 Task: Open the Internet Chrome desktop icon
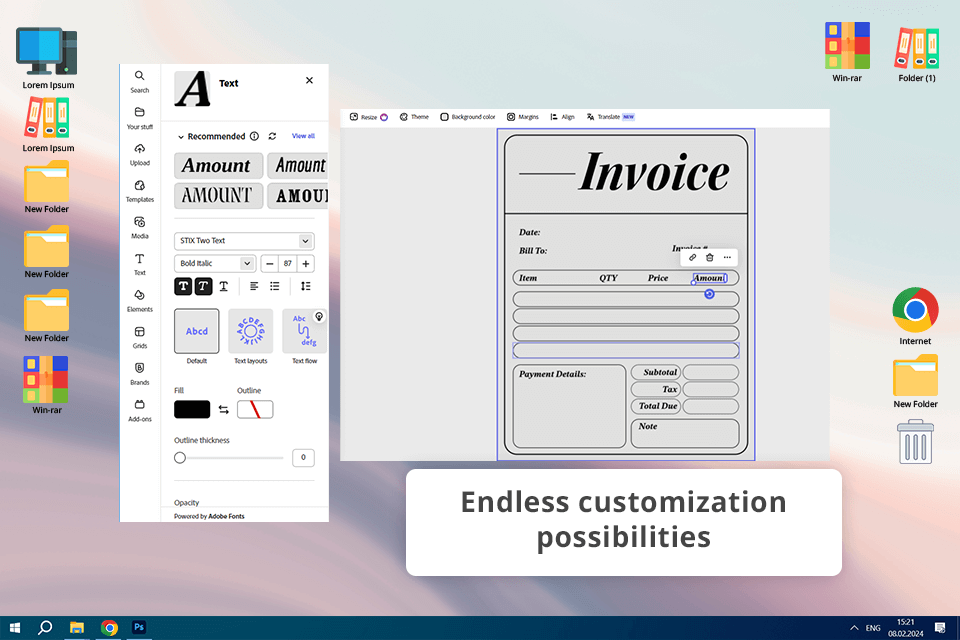click(x=915, y=317)
